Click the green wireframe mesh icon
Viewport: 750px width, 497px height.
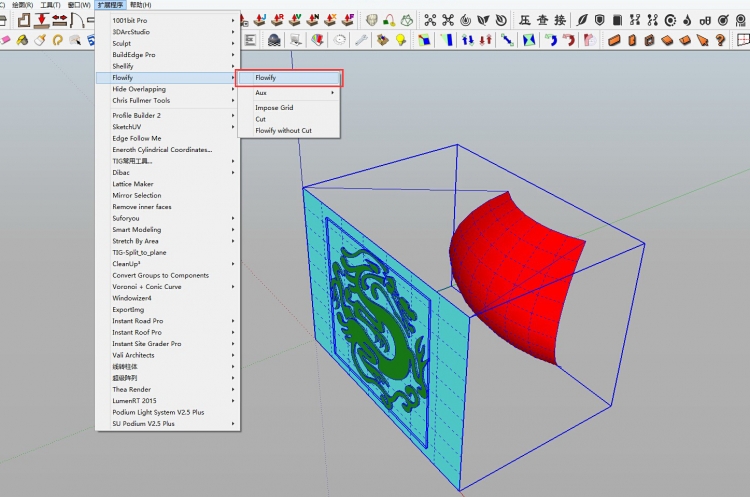pyautogui.click(x=407, y=20)
